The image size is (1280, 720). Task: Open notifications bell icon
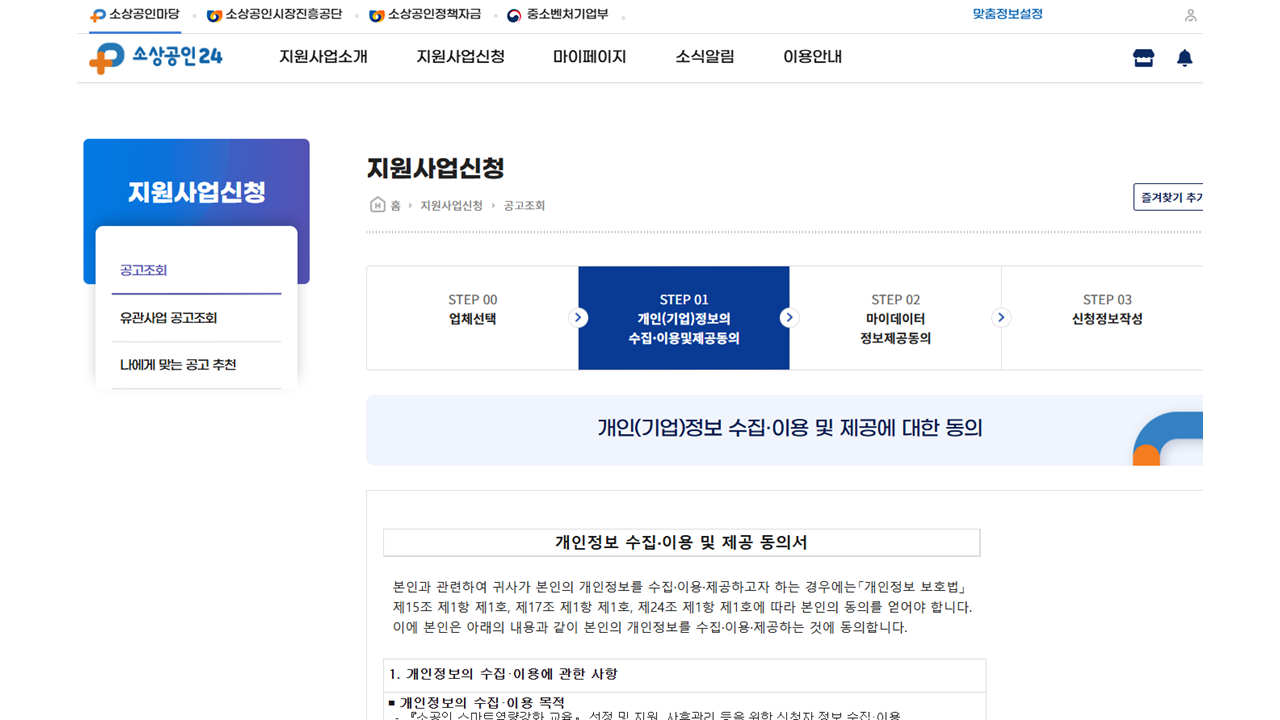pyautogui.click(x=1185, y=58)
